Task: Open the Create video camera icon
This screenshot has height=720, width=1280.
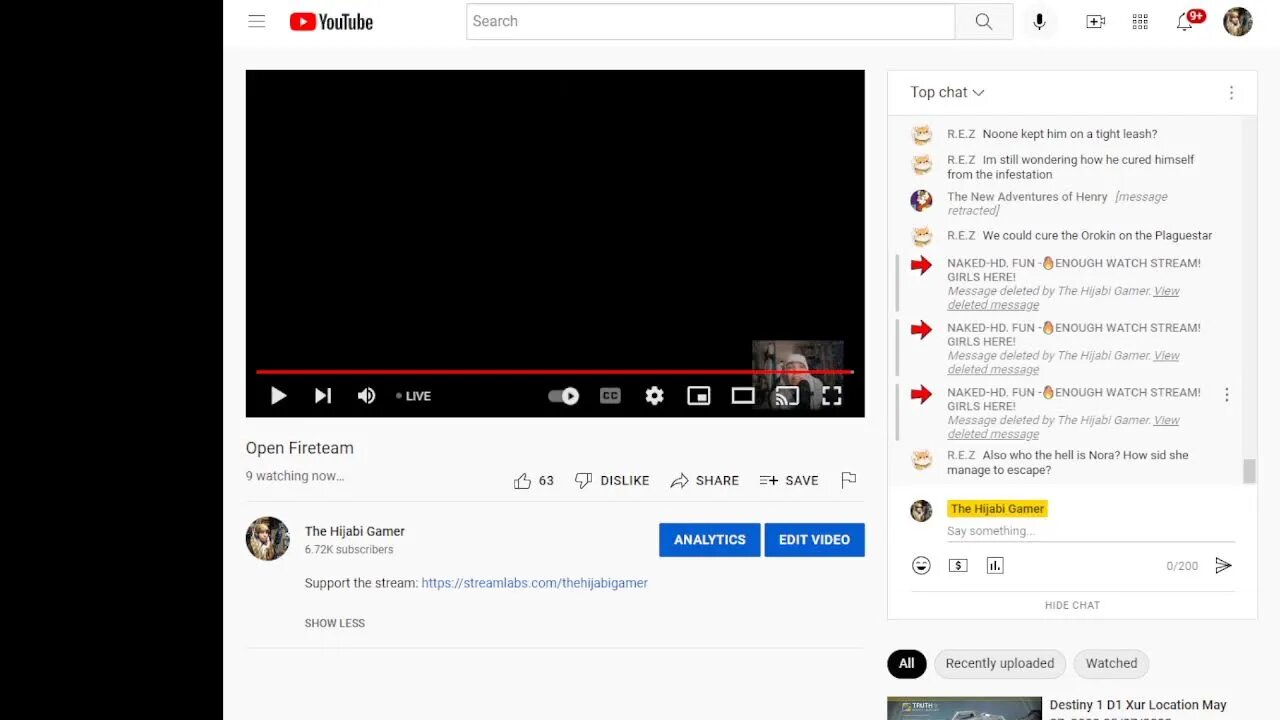Action: click(x=1095, y=21)
